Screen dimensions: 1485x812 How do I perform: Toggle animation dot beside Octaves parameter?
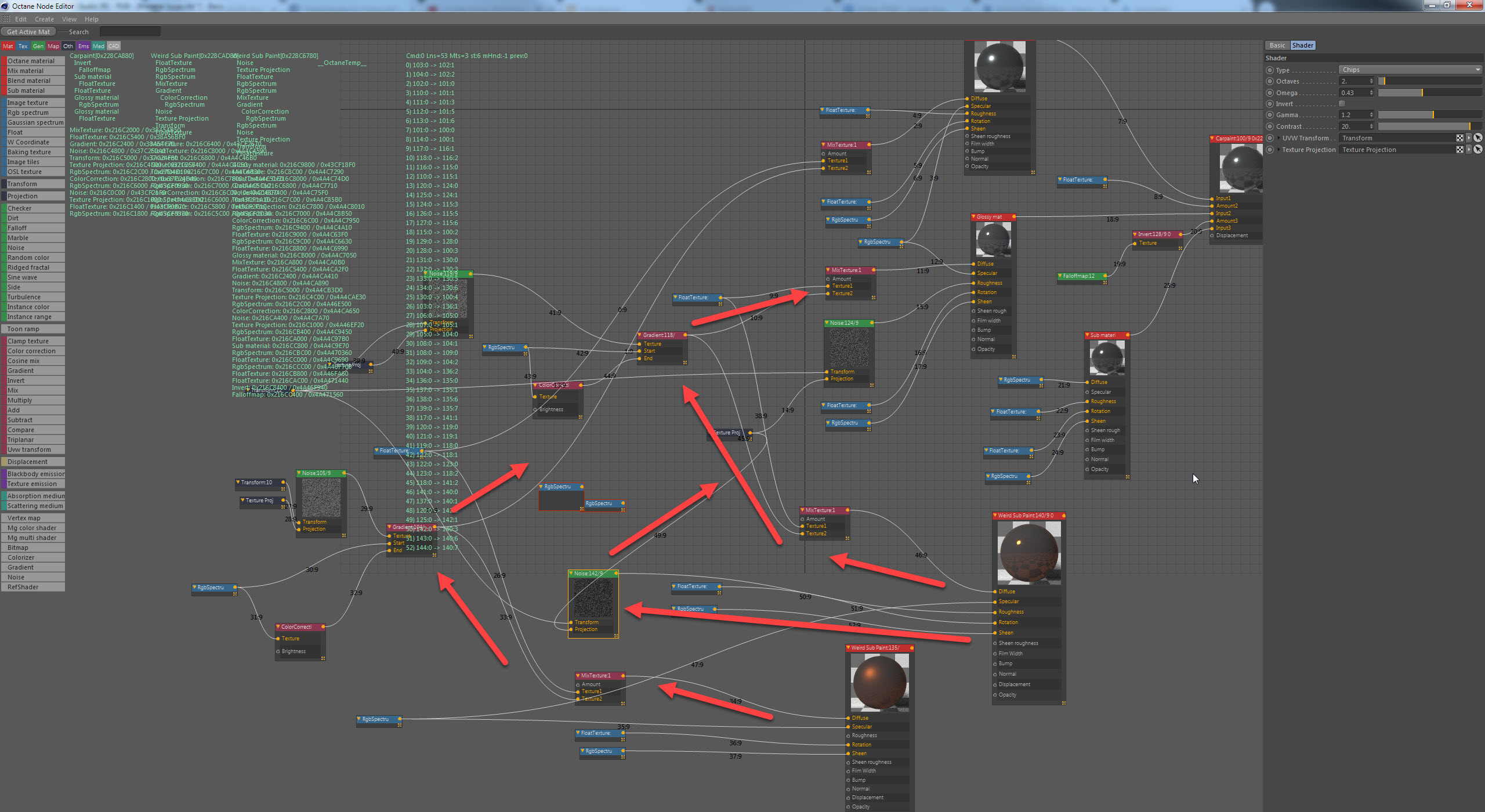click(x=1270, y=81)
